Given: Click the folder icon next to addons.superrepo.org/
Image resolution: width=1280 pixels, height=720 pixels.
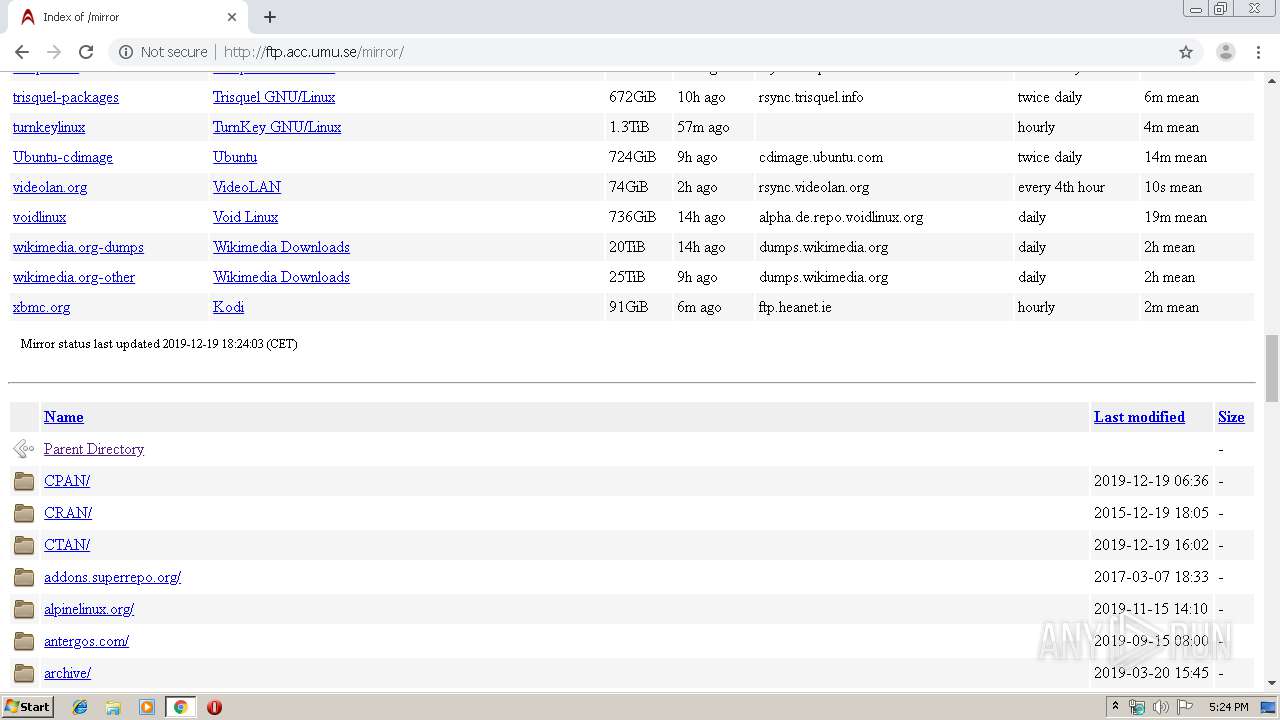Looking at the screenshot, I should click(24, 577).
